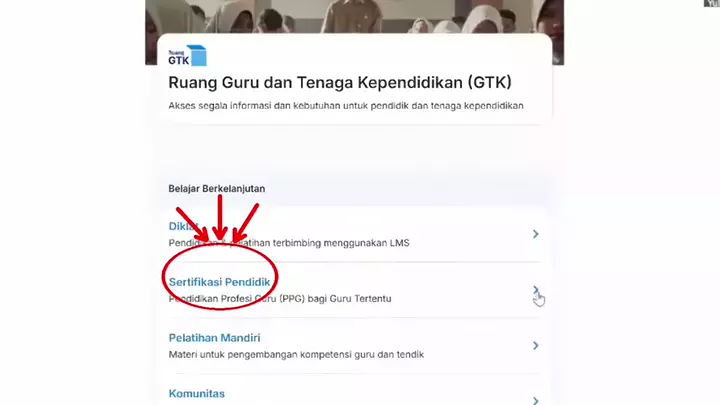The image size is (720, 405).
Task: Click the middle vertical red arrow annotation
Action: click(x=220, y=218)
